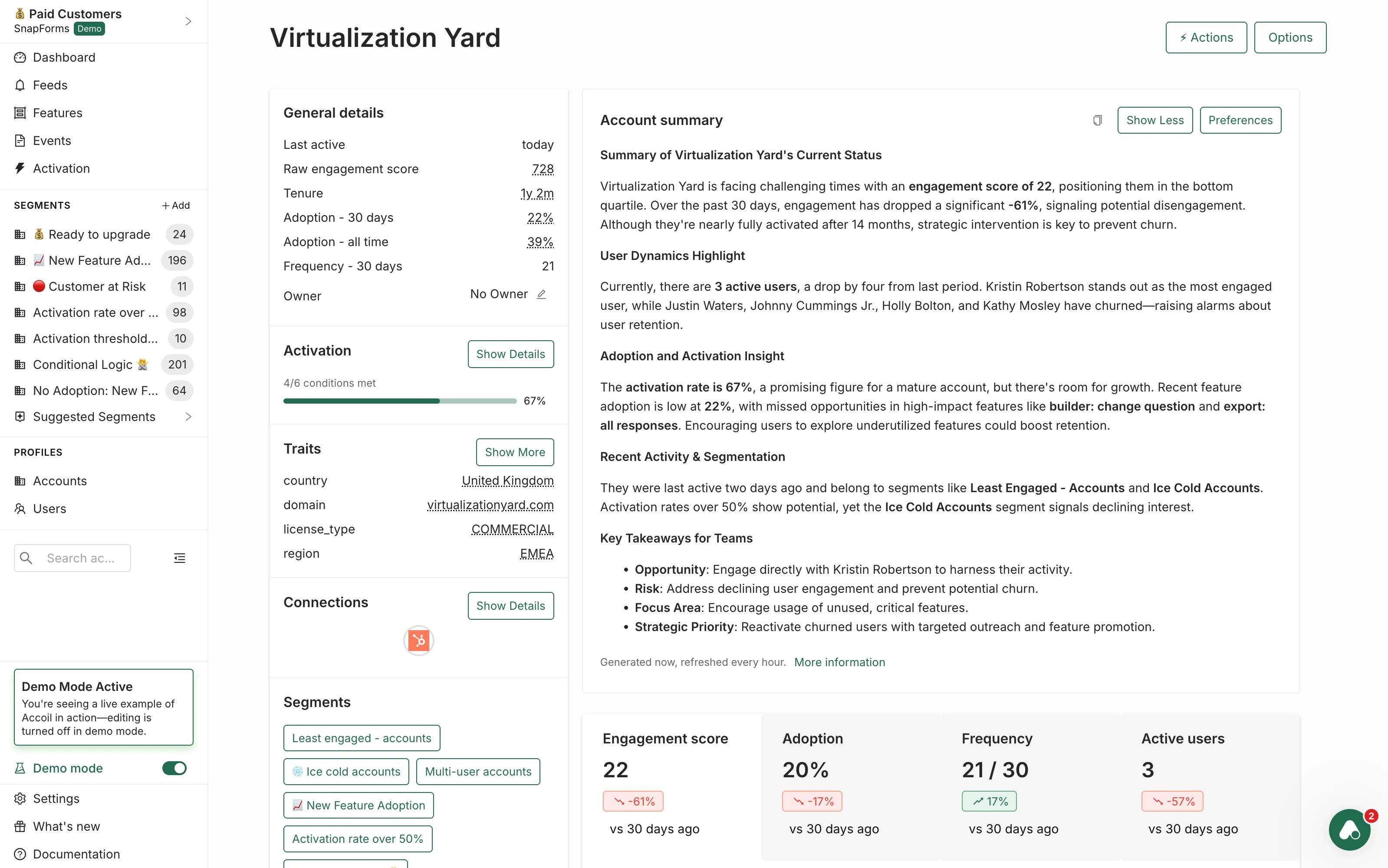The height and width of the screenshot is (868, 1388).
Task: Open the HubSpot connection icon
Action: (x=418, y=640)
